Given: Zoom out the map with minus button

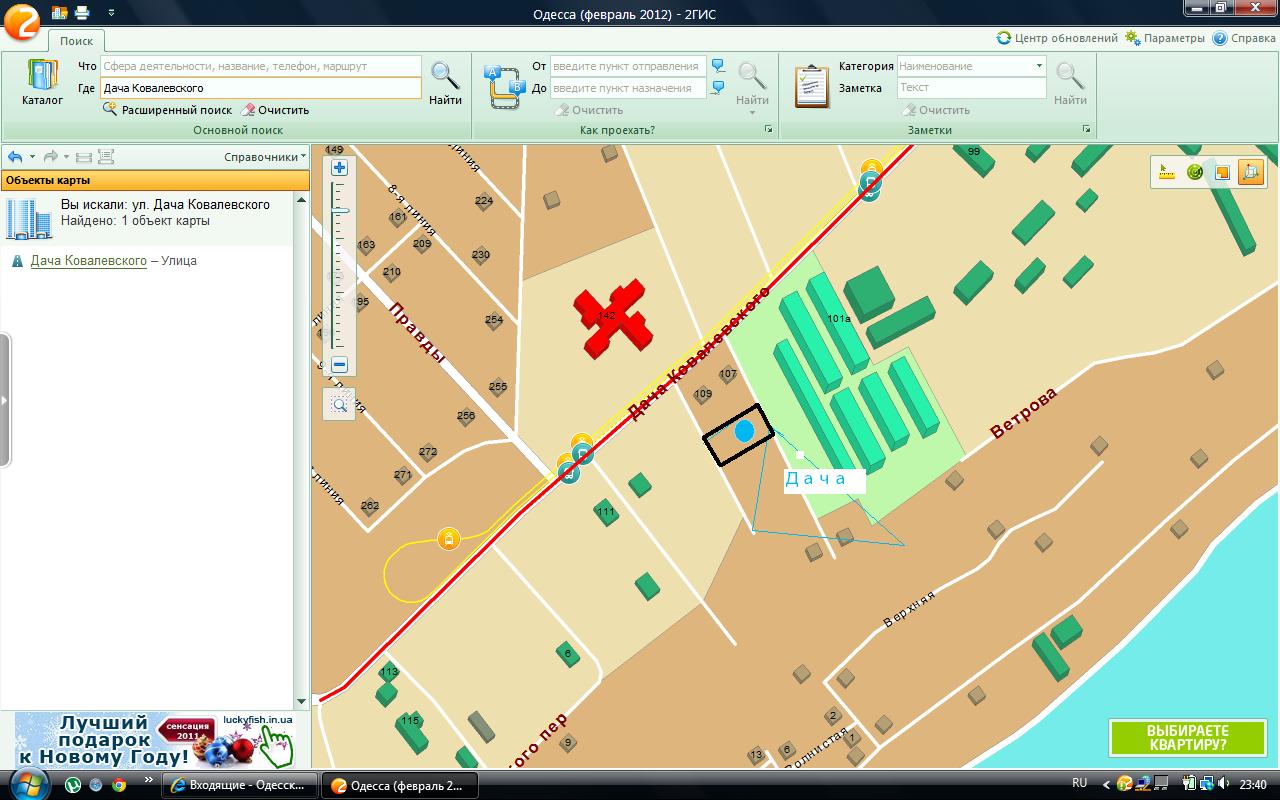Looking at the screenshot, I should 339,365.
